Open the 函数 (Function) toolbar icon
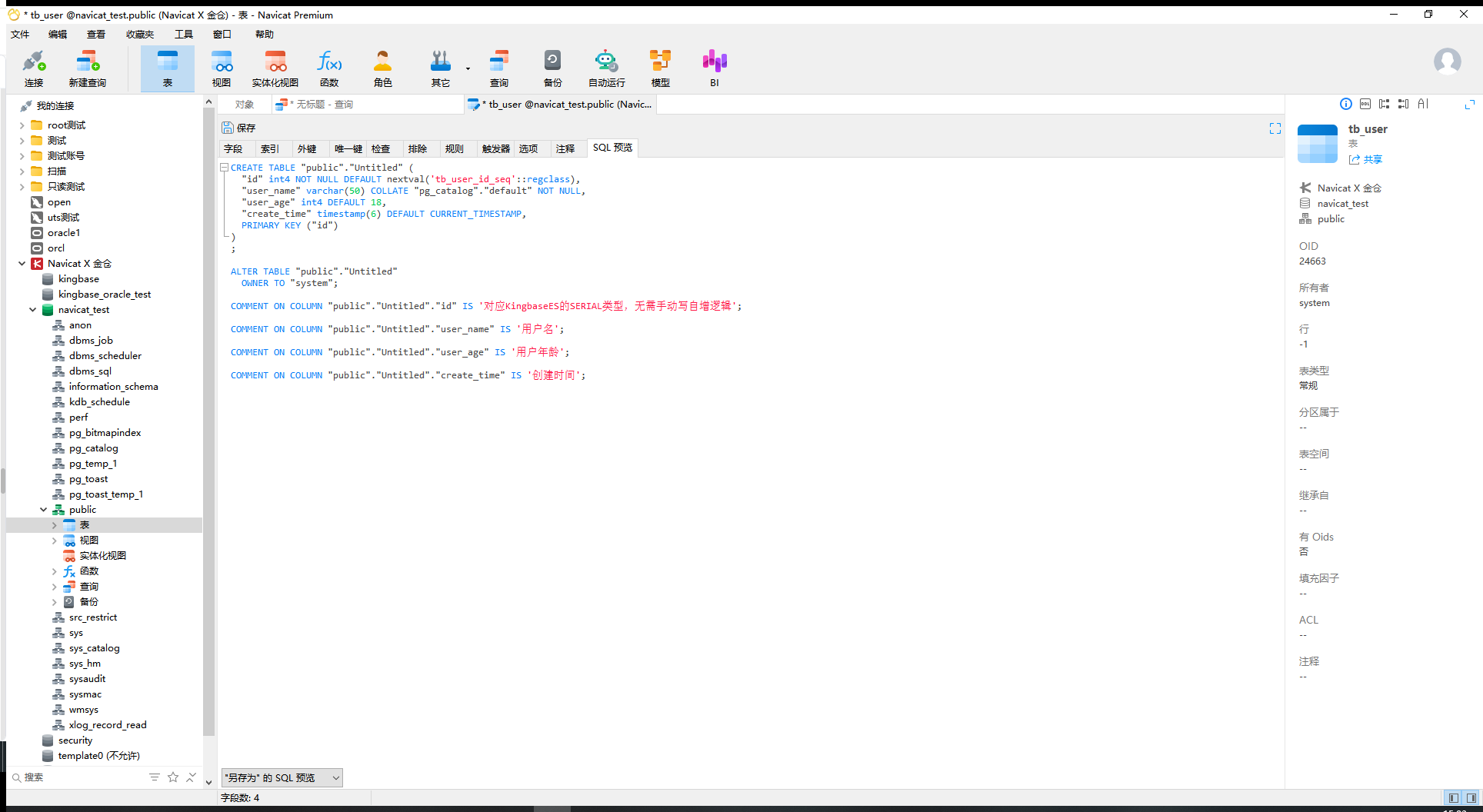The width and height of the screenshot is (1483, 812). (x=329, y=68)
